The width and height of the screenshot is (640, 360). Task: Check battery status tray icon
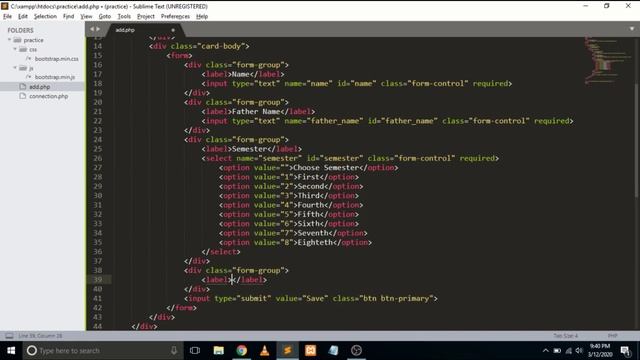tap(557, 351)
